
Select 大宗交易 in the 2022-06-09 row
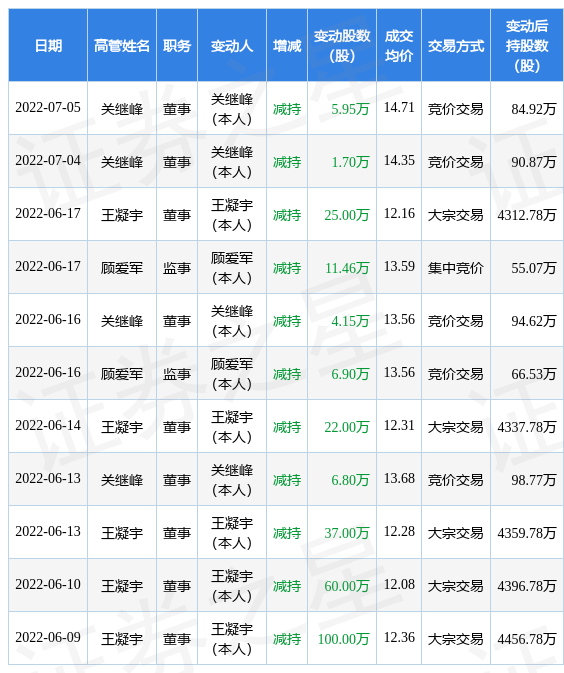coord(456,639)
